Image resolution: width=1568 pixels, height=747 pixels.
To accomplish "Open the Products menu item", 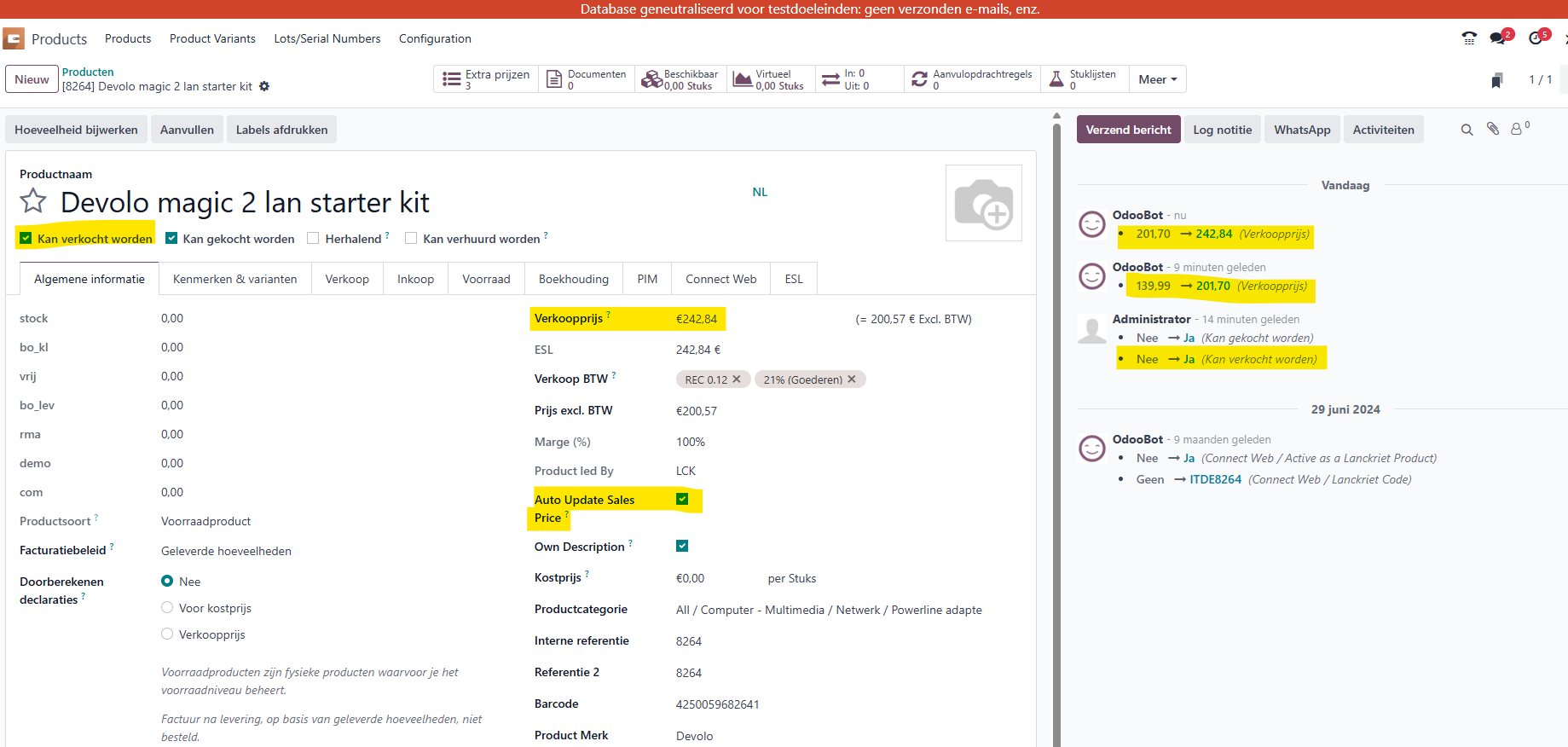I will pos(128,38).
